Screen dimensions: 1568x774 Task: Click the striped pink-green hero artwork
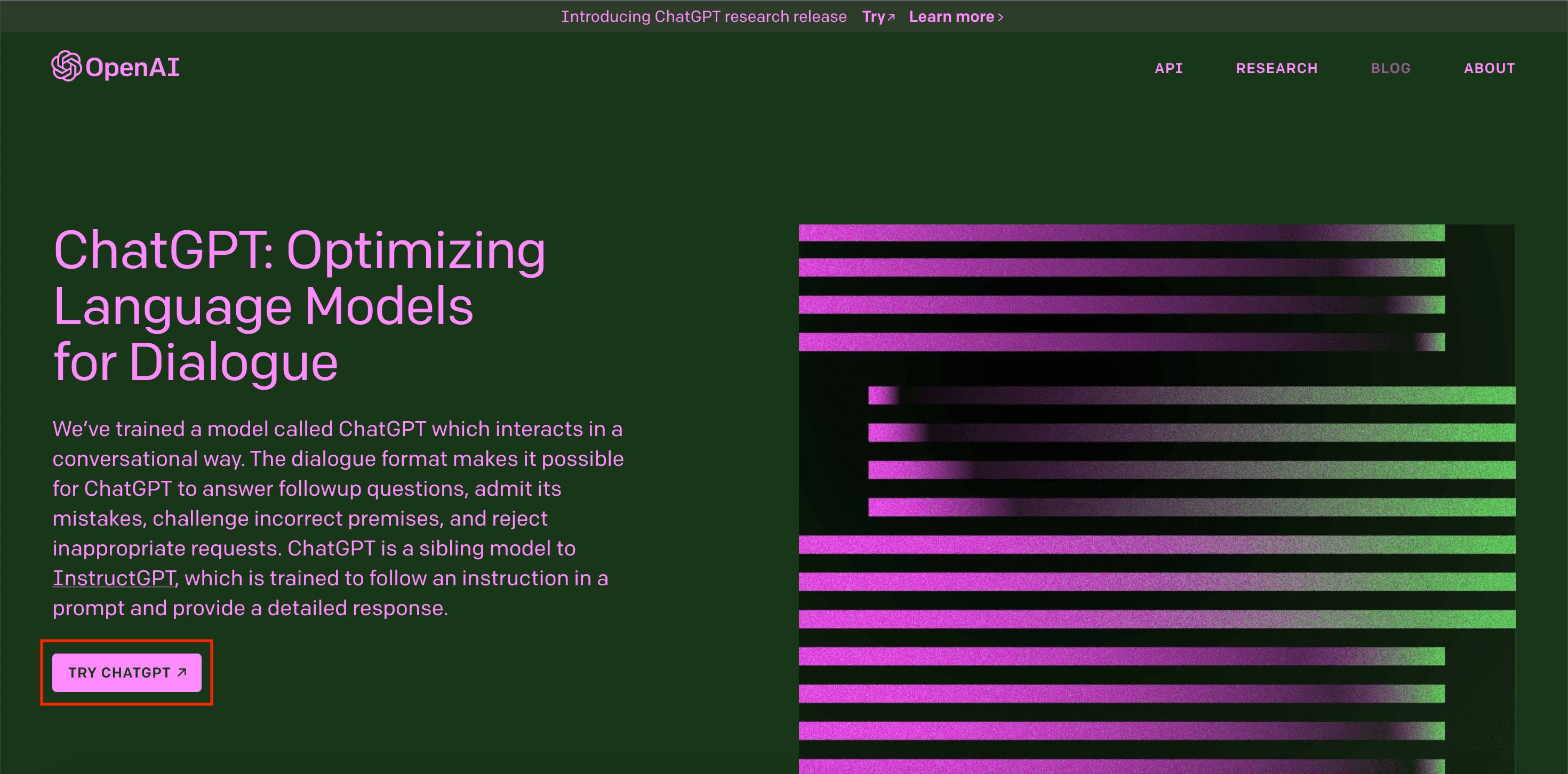(1156, 499)
